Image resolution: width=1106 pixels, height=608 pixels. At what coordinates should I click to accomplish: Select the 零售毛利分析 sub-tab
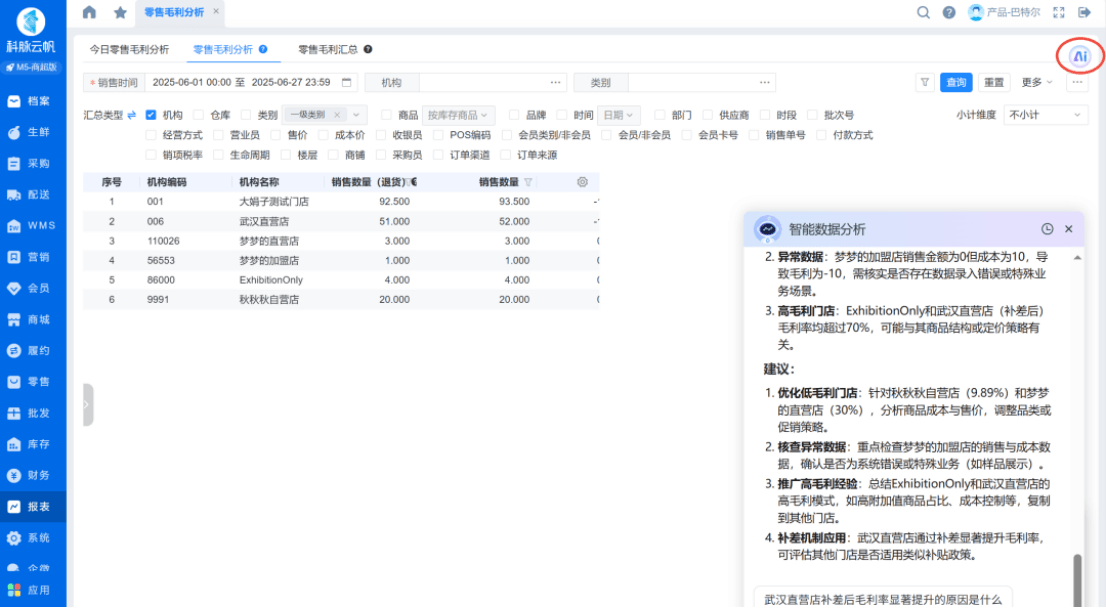tap(223, 49)
